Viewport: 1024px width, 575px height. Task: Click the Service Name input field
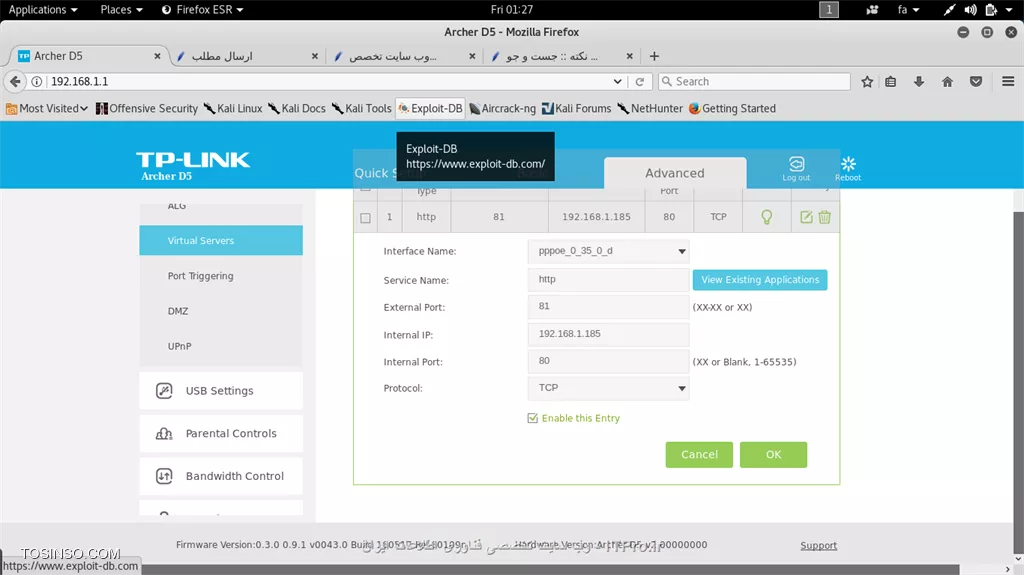tap(608, 280)
